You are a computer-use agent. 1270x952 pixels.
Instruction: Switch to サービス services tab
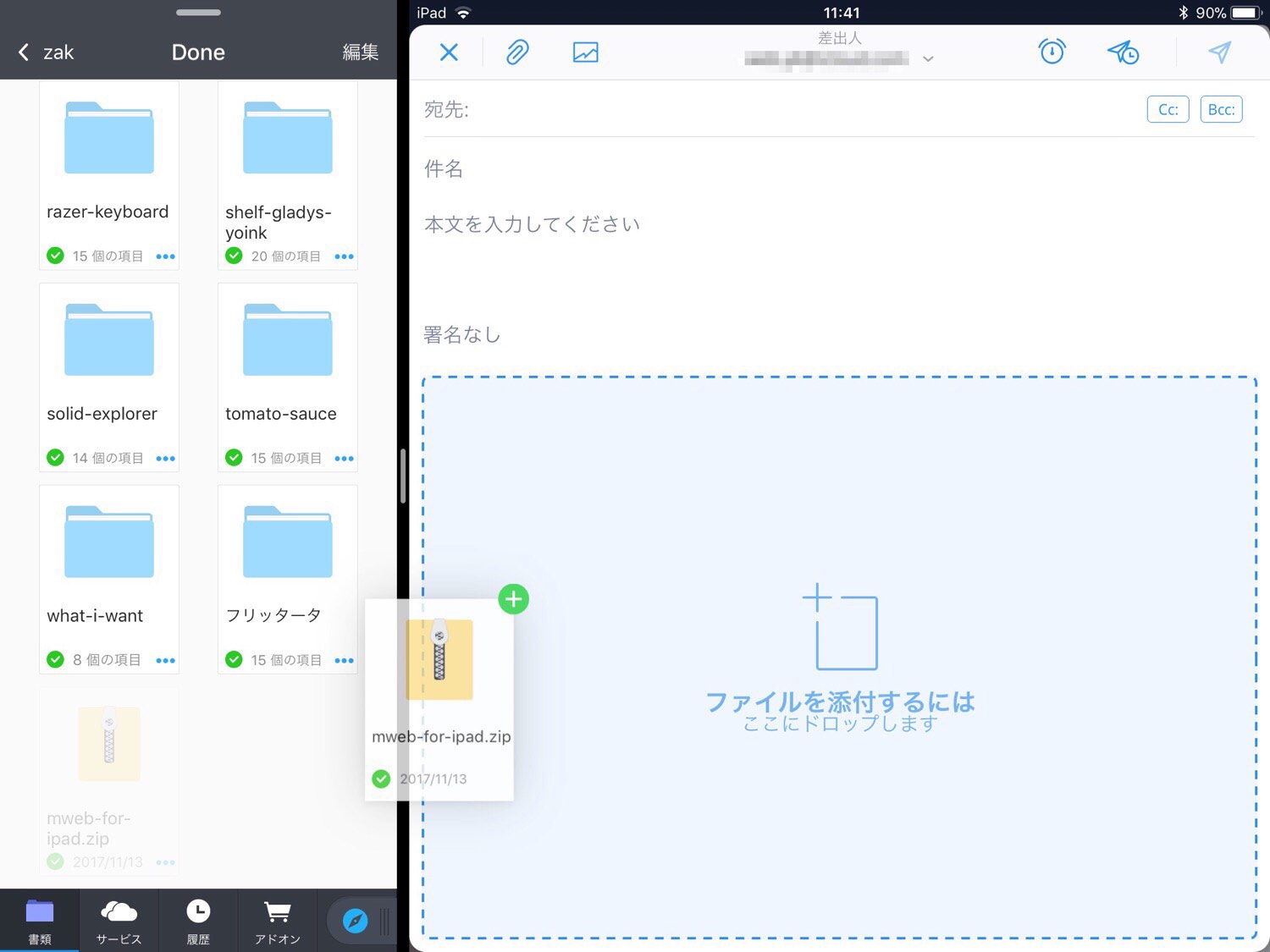(x=119, y=922)
